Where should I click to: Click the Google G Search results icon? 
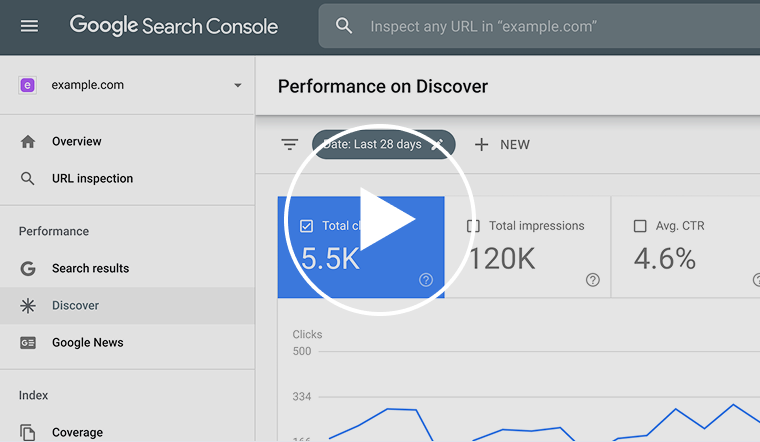tap(28, 268)
